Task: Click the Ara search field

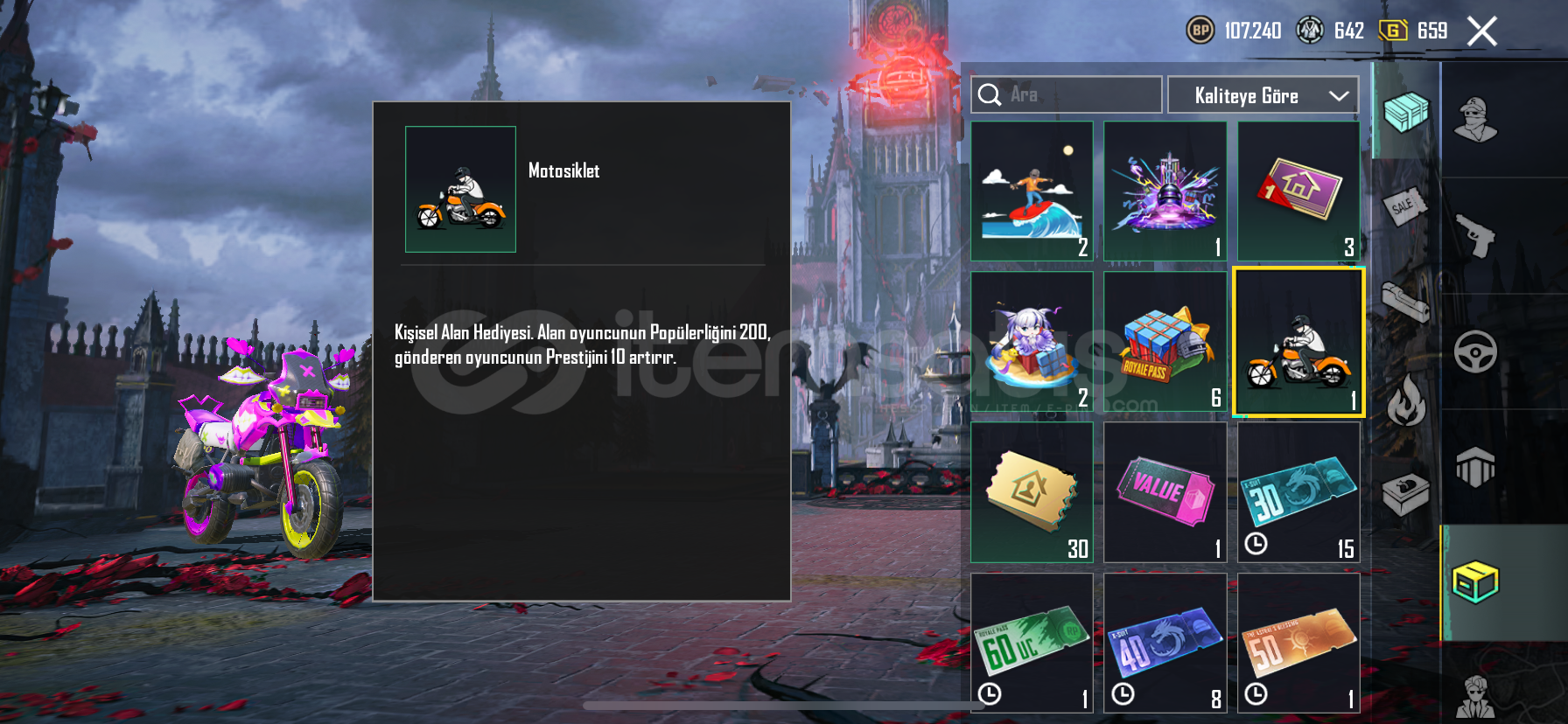Action: pos(1067,94)
